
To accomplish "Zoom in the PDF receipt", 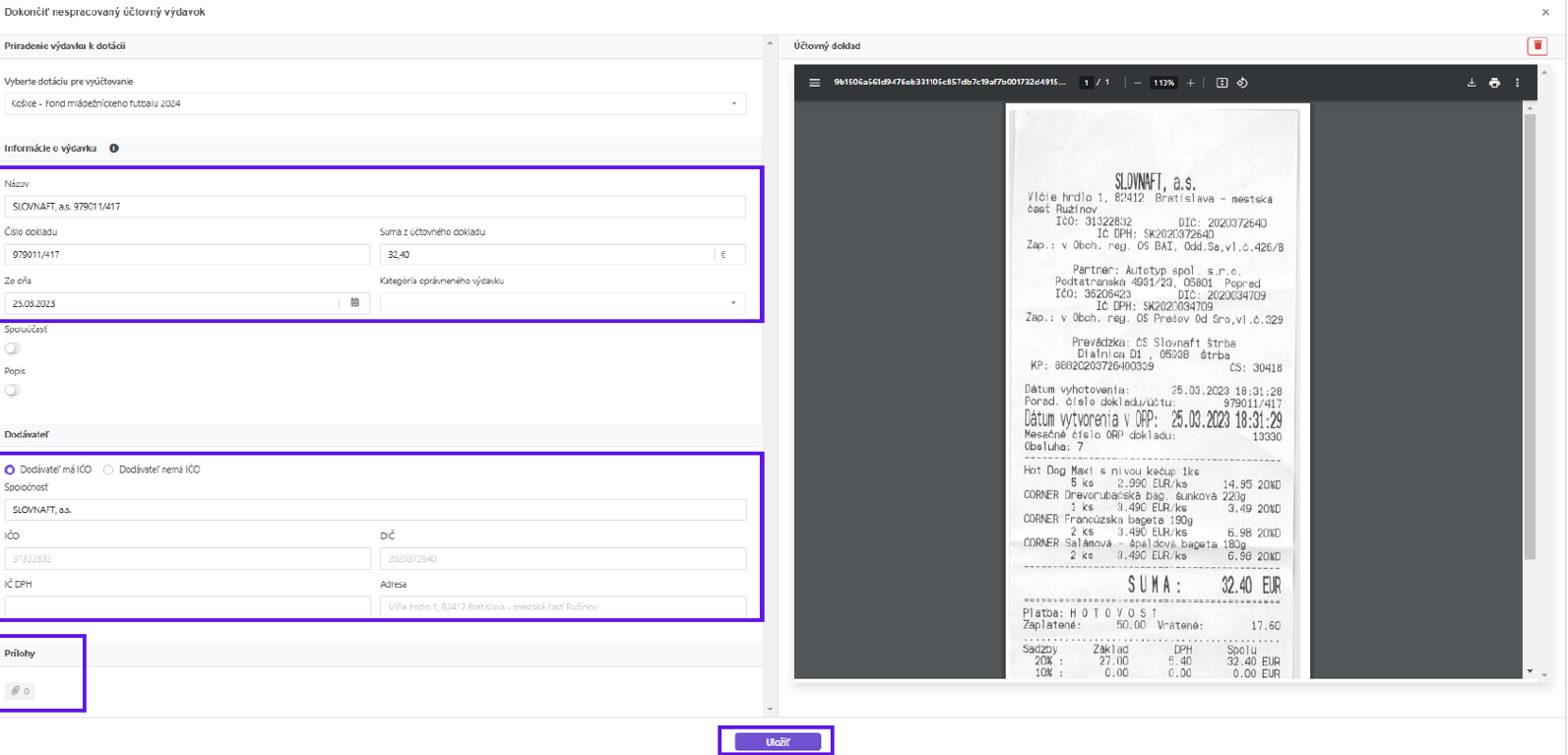I will tap(1190, 83).
